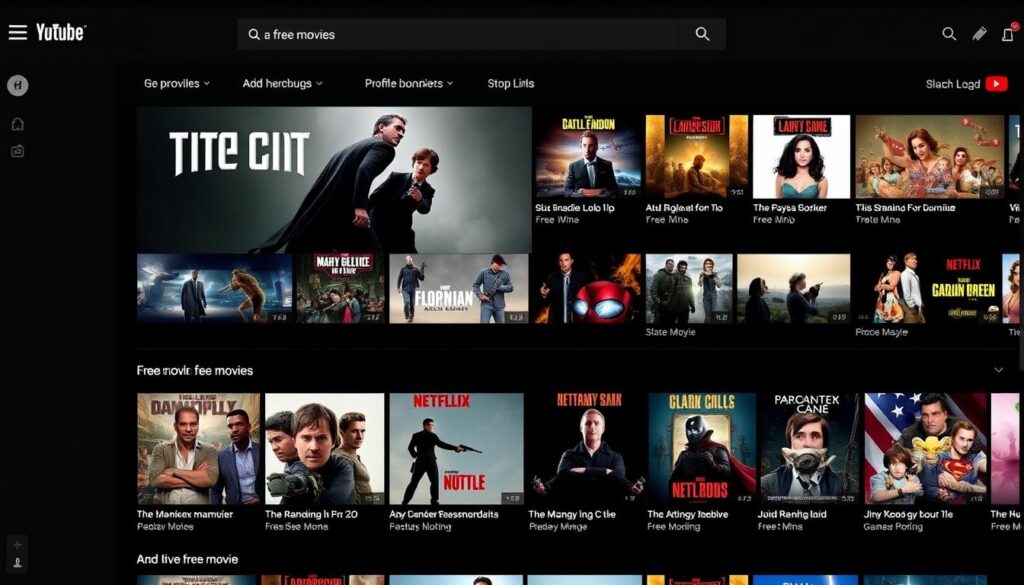Open the NETFLIX GARIIN BREEN thumbnail
Image resolution: width=1024 pixels, height=585 pixels.
click(929, 289)
